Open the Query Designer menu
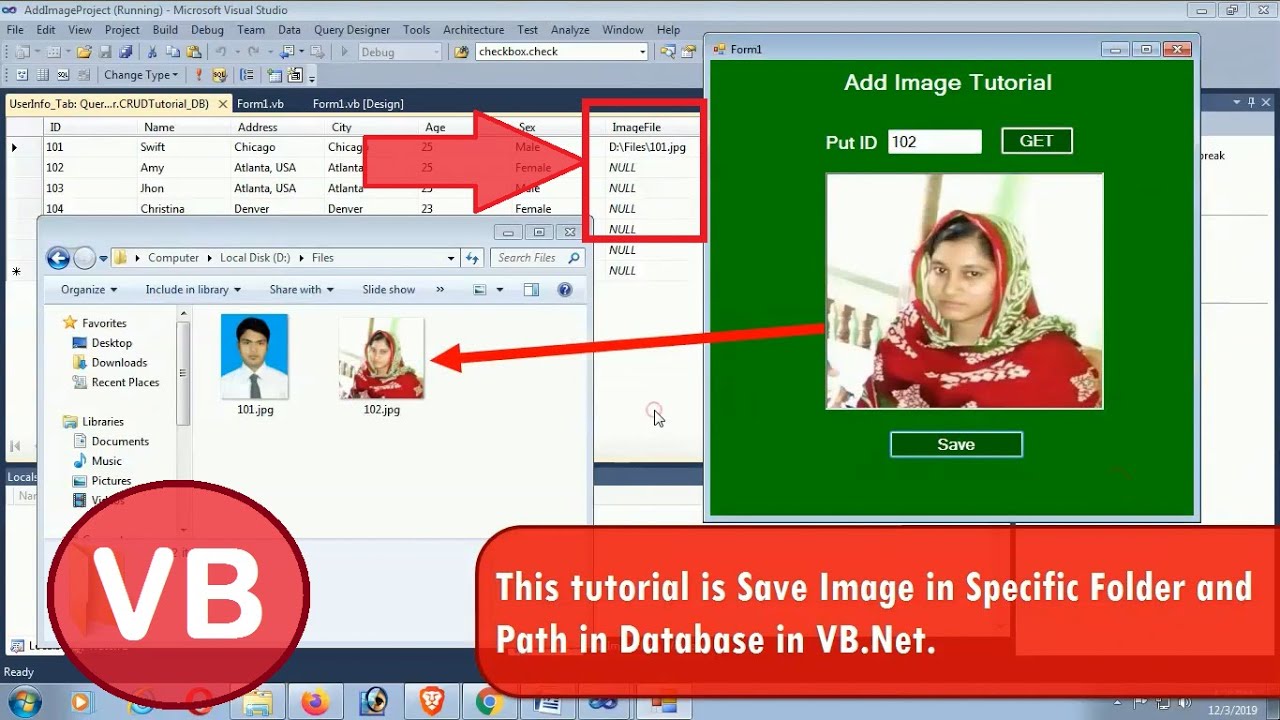The height and width of the screenshot is (720, 1280). [x=352, y=30]
